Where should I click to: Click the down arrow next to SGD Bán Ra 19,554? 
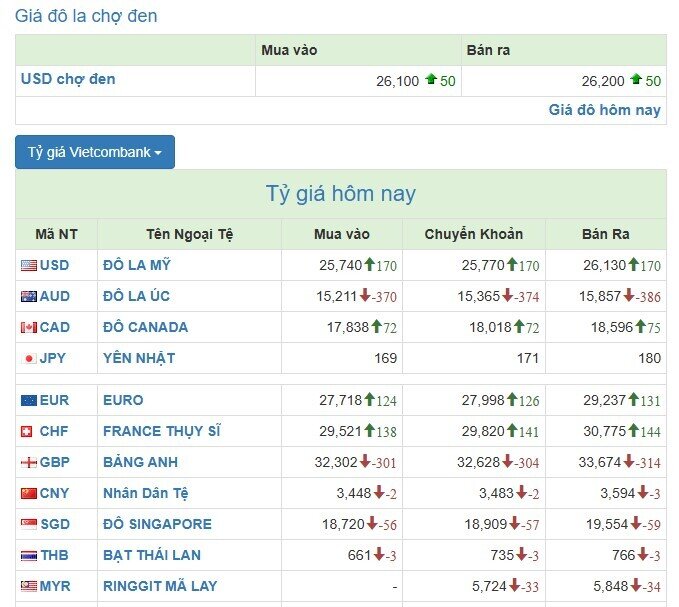coord(636,523)
